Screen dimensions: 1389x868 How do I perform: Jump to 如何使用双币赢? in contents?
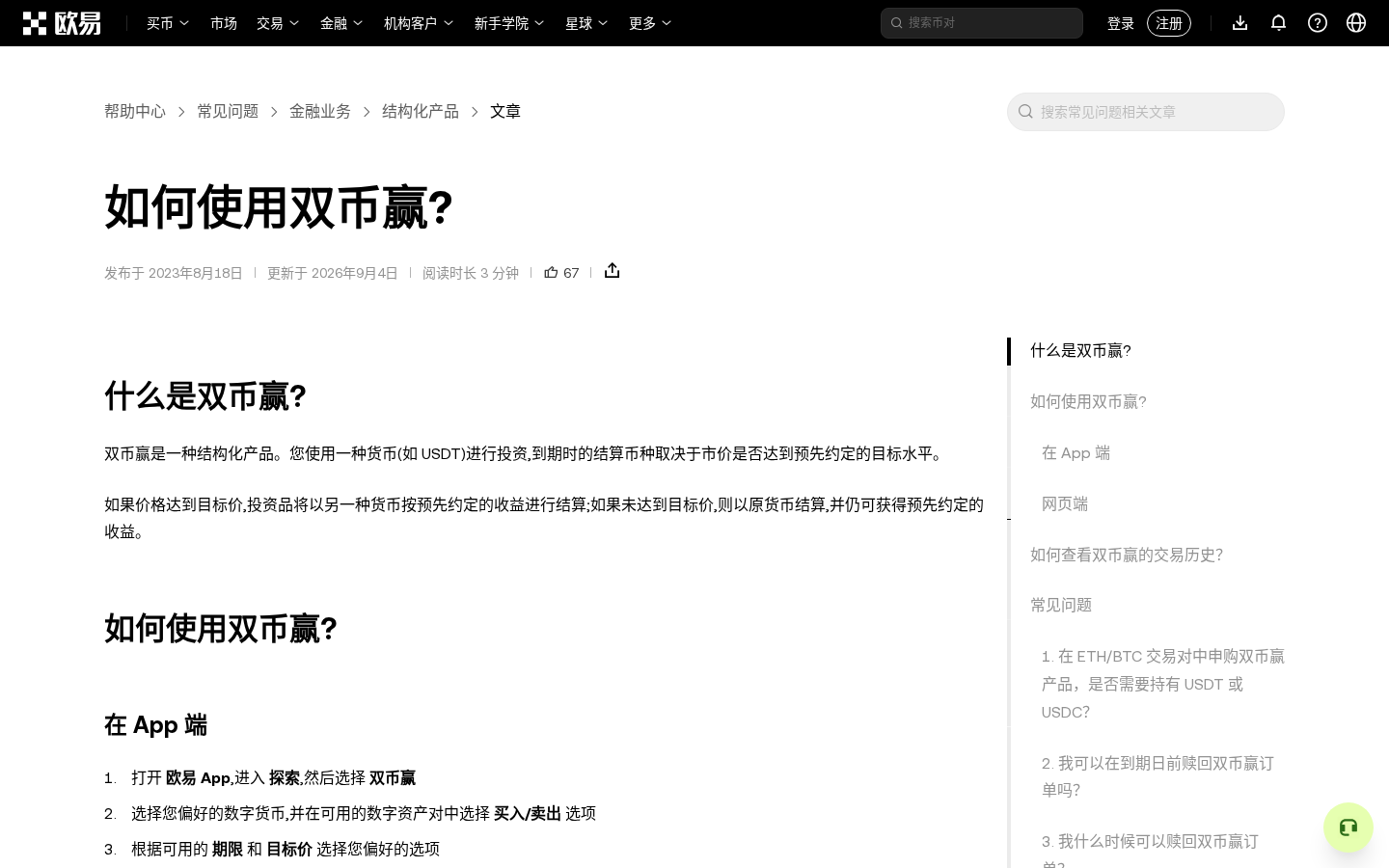[1088, 402]
